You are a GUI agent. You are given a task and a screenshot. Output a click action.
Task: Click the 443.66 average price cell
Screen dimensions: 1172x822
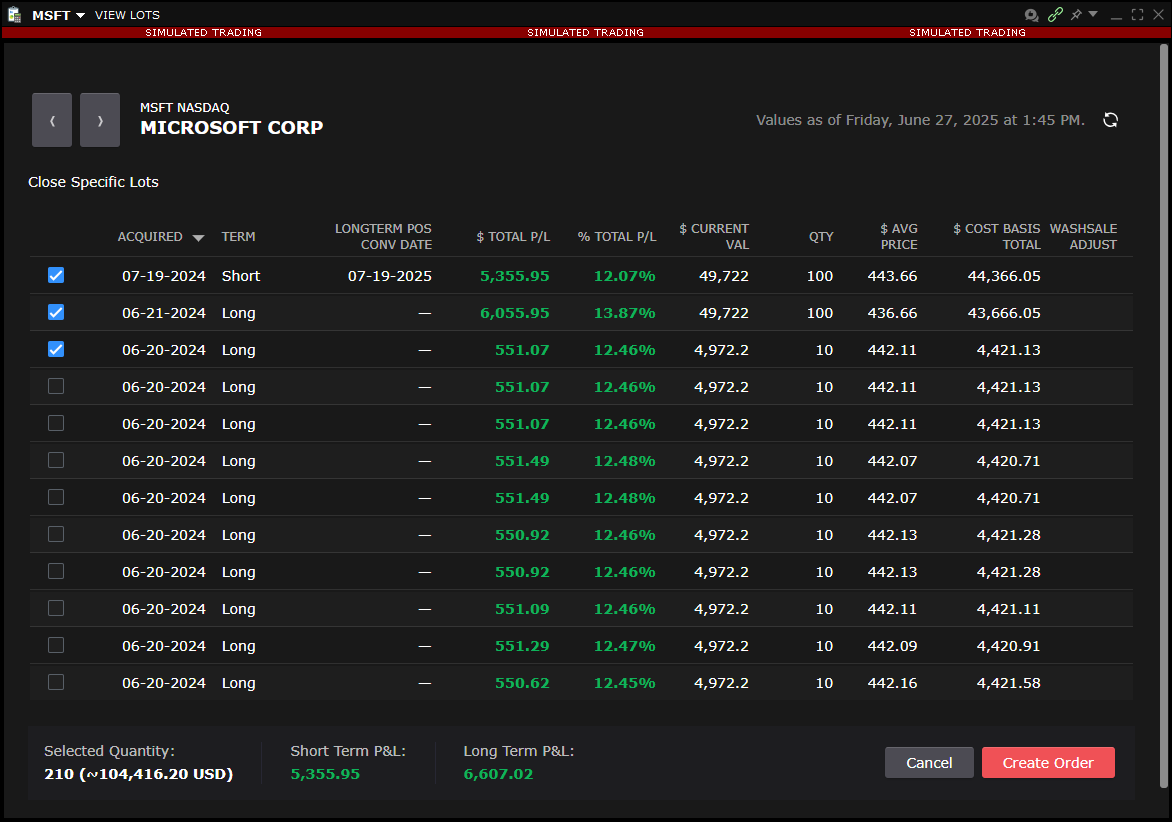[892, 276]
